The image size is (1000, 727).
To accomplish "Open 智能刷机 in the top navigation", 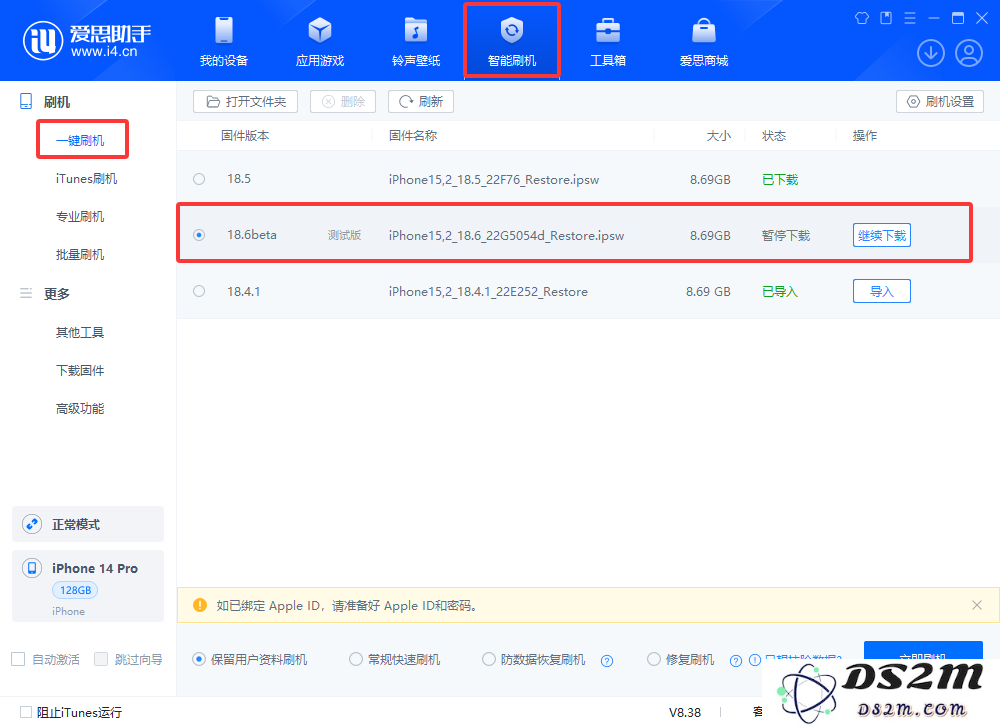I will tap(511, 42).
